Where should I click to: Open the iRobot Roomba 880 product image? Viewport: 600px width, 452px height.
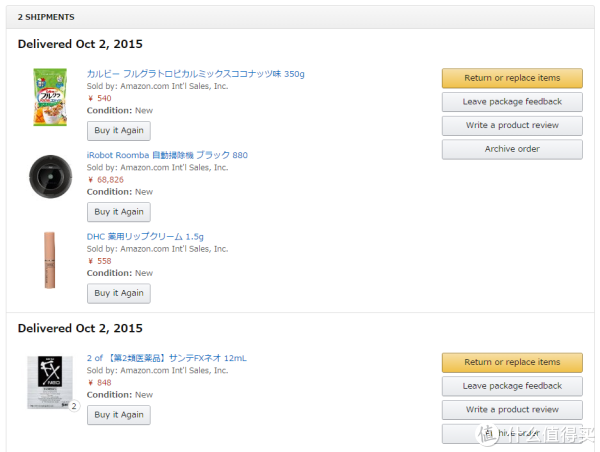tap(51, 176)
